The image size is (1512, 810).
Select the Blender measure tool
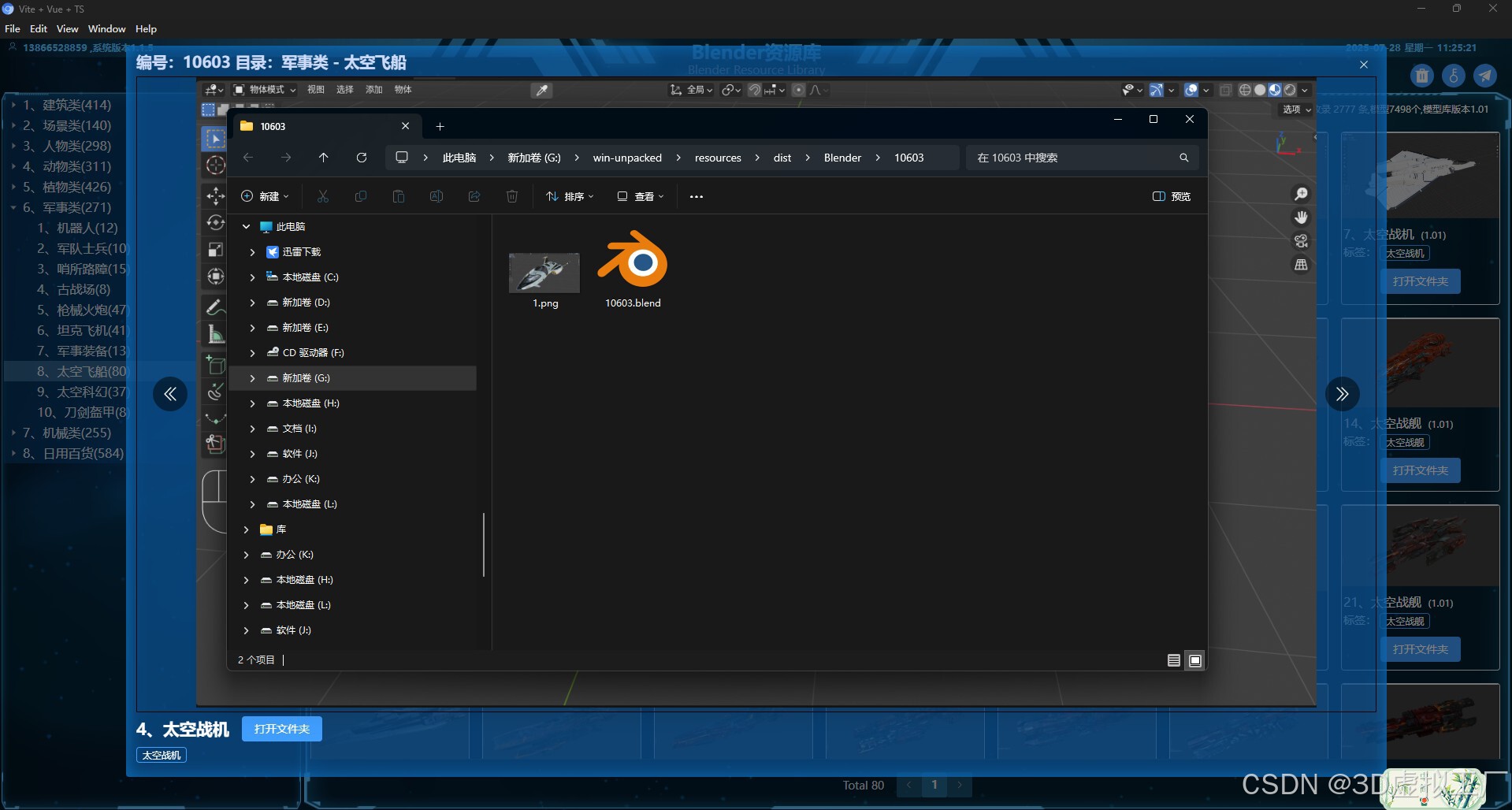click(x=215, y=334)
